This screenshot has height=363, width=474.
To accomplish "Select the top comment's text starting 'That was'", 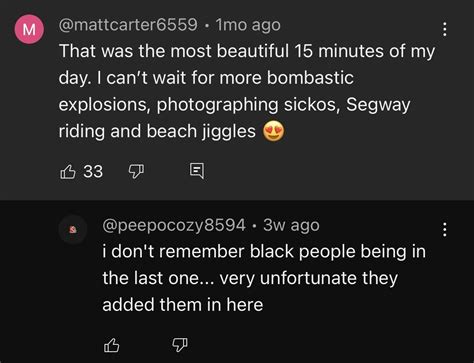I will pyautogui.click(x=247, y=91).
